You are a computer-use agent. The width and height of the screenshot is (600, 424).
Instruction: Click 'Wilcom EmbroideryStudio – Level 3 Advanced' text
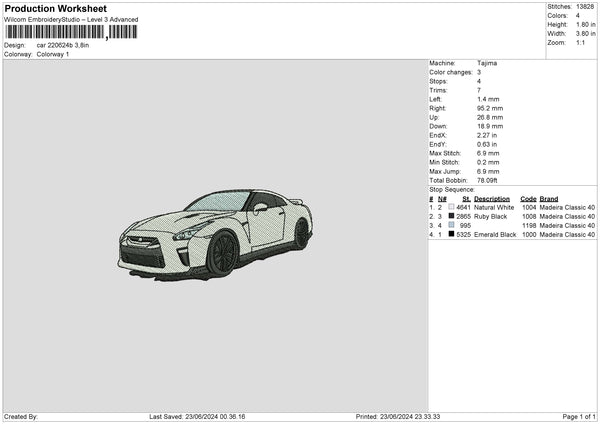click(x=71, y=20)
